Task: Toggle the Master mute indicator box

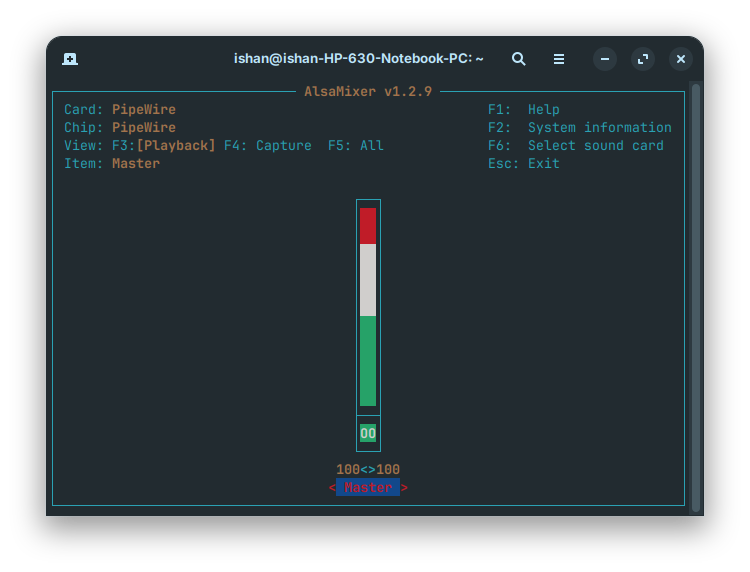Action: point(368,433)
